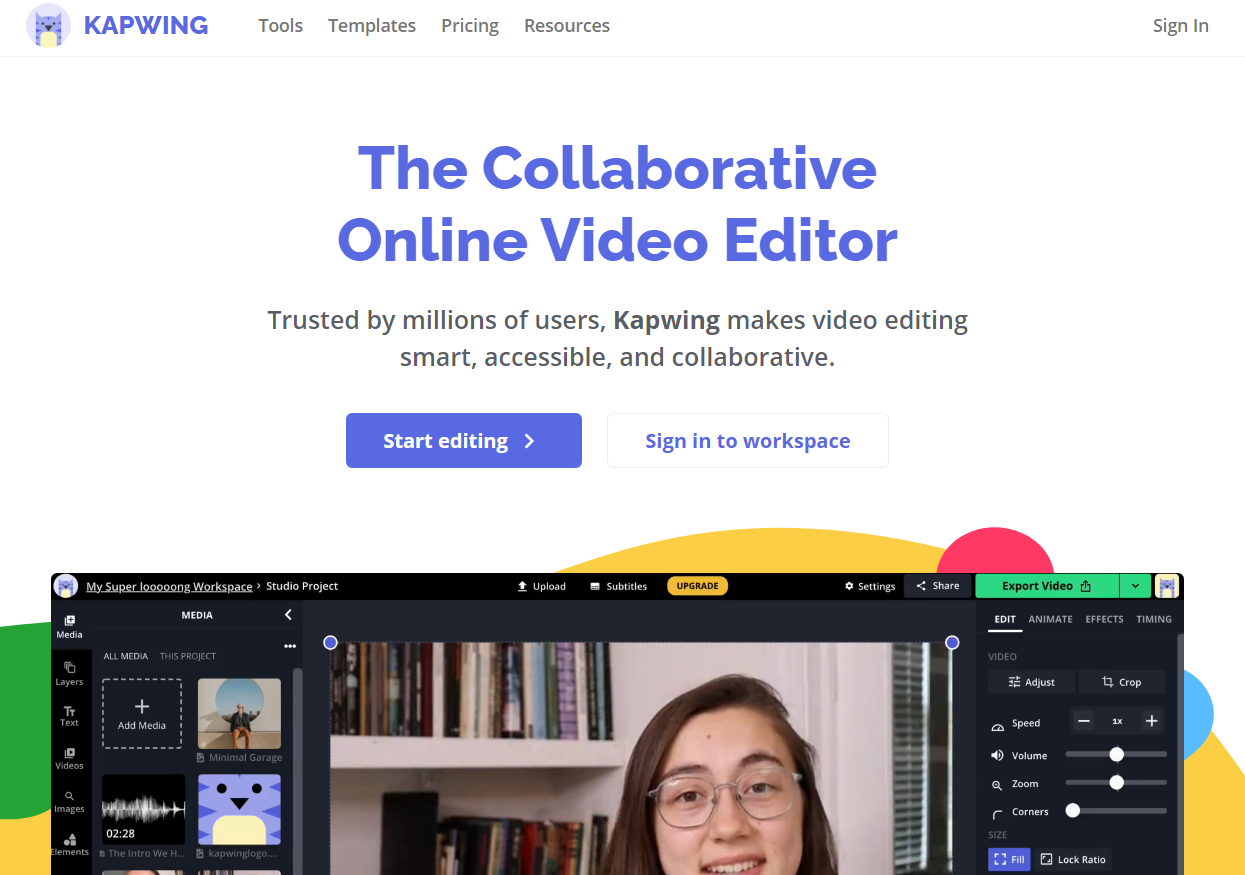Open the Elements sidebar panel

70,845
